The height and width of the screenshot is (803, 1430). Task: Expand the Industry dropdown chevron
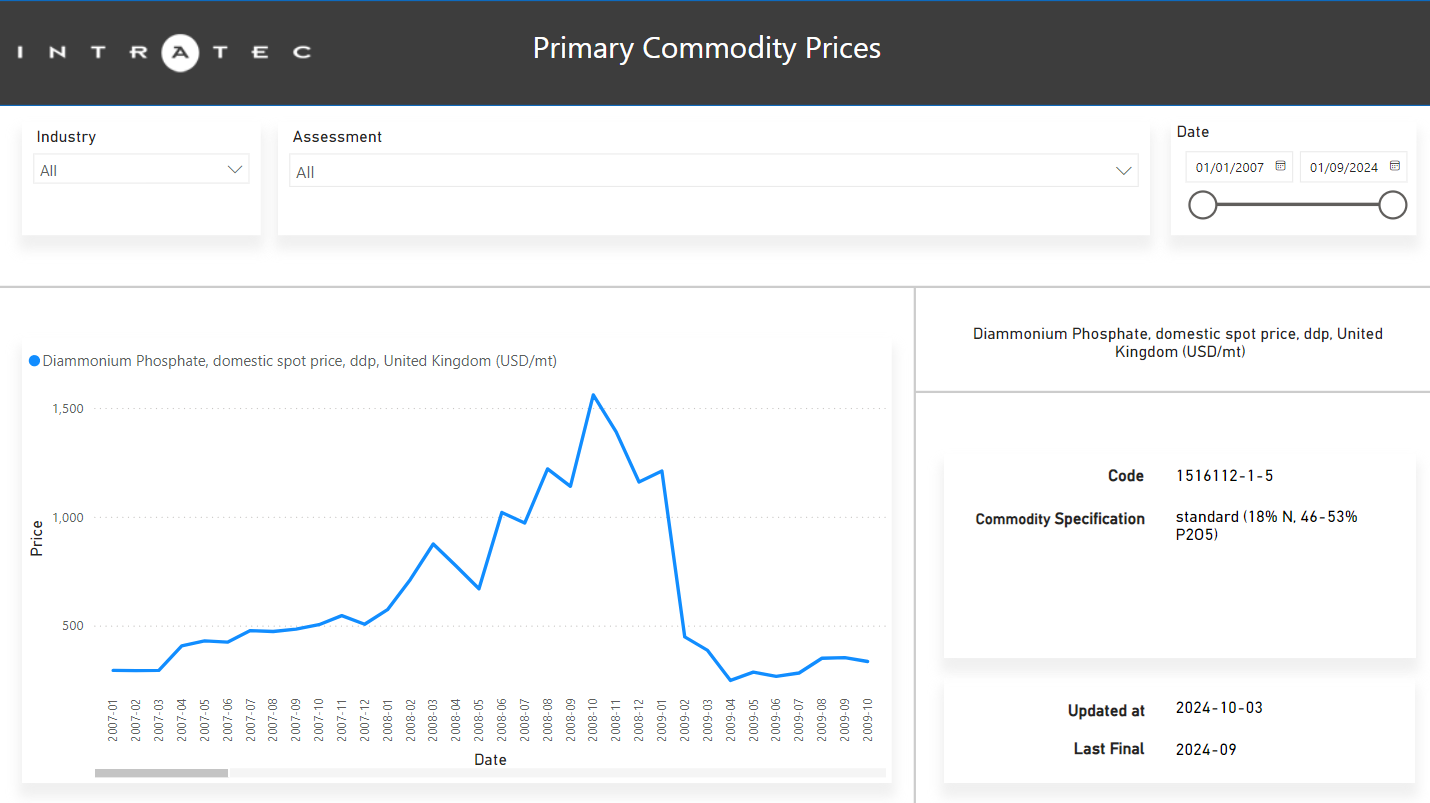[236, 170]
